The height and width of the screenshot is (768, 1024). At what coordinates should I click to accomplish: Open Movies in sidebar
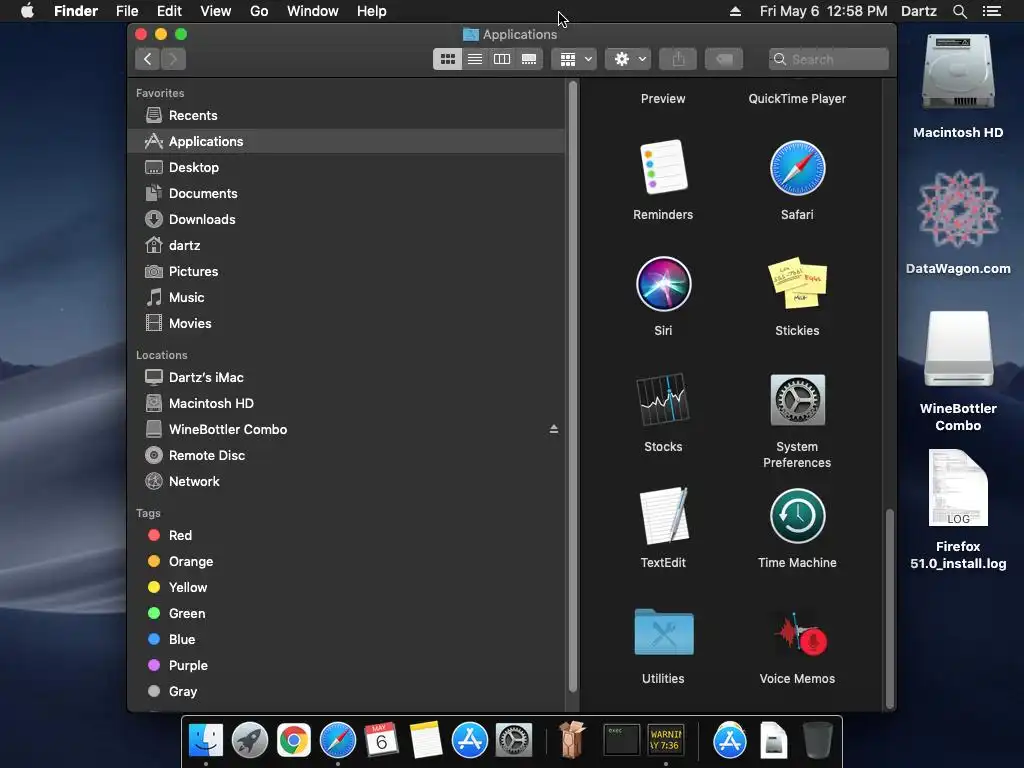point(347,323)
